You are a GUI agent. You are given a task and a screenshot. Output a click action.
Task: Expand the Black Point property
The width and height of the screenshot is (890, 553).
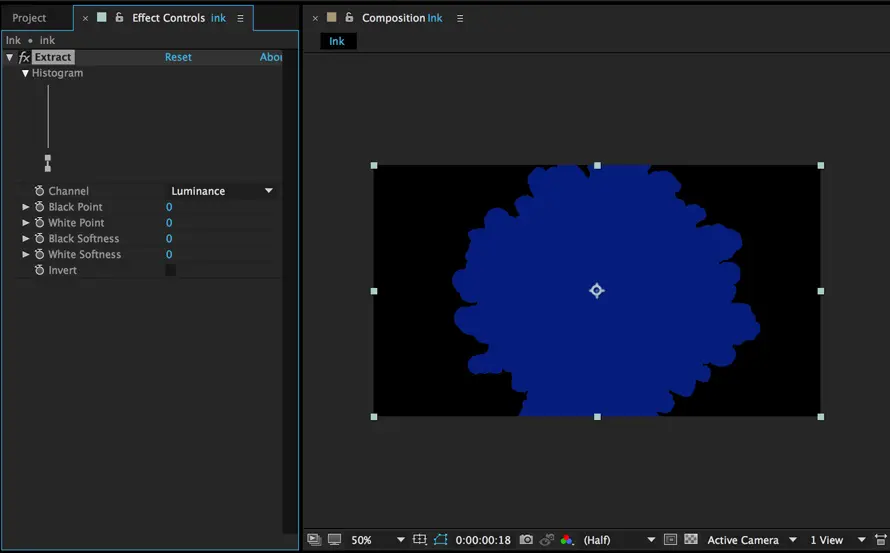pyautogui.click(x=26, y=207)
